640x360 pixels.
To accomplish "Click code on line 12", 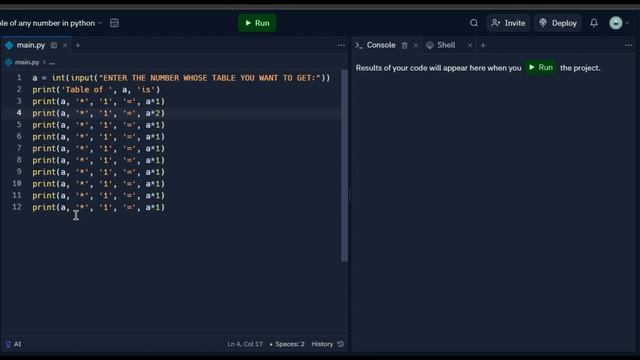I will pyautogui.click(x=98, y=207).
